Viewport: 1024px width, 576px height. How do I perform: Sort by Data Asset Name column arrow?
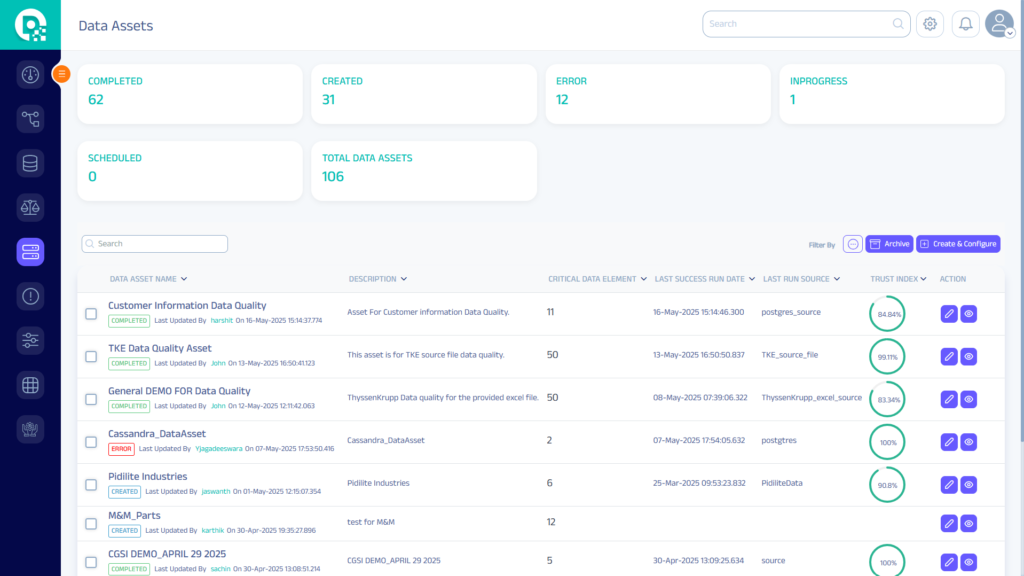(x=185, y=279)
